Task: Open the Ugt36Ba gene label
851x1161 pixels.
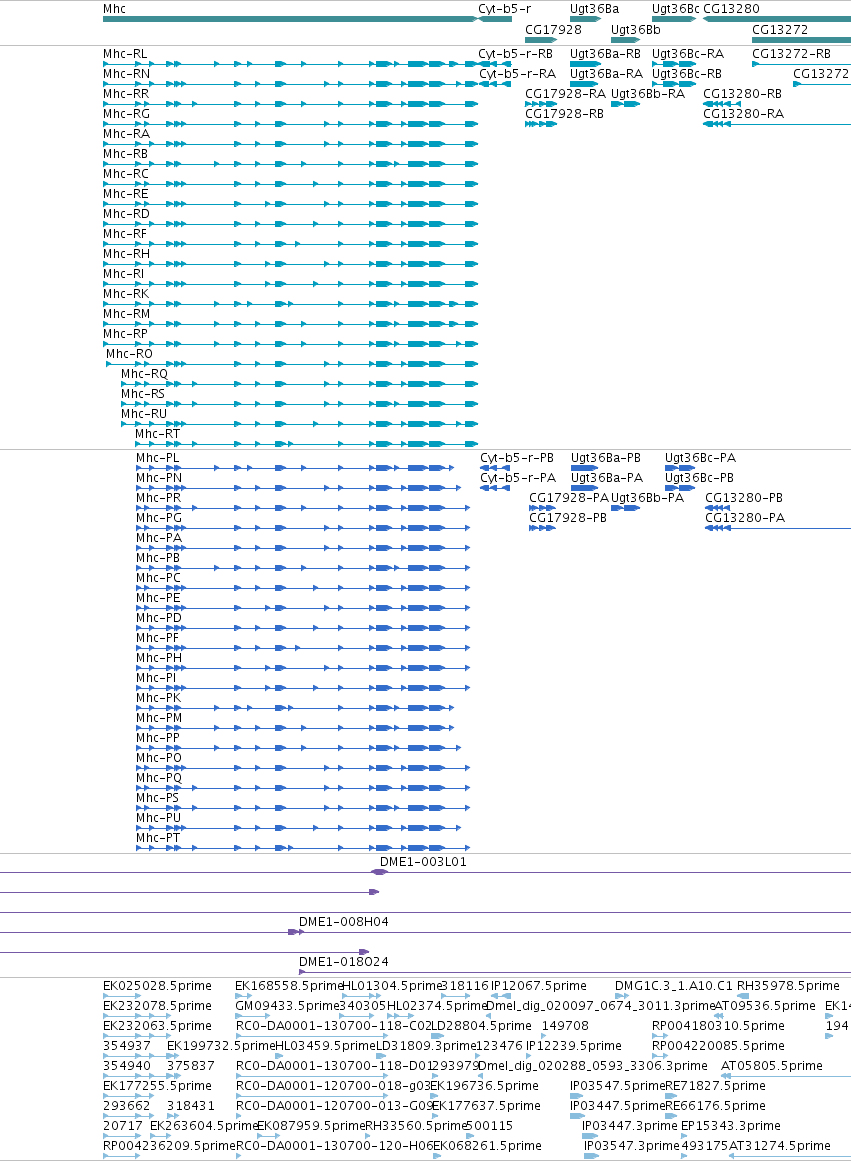Action: click(594, 9)
